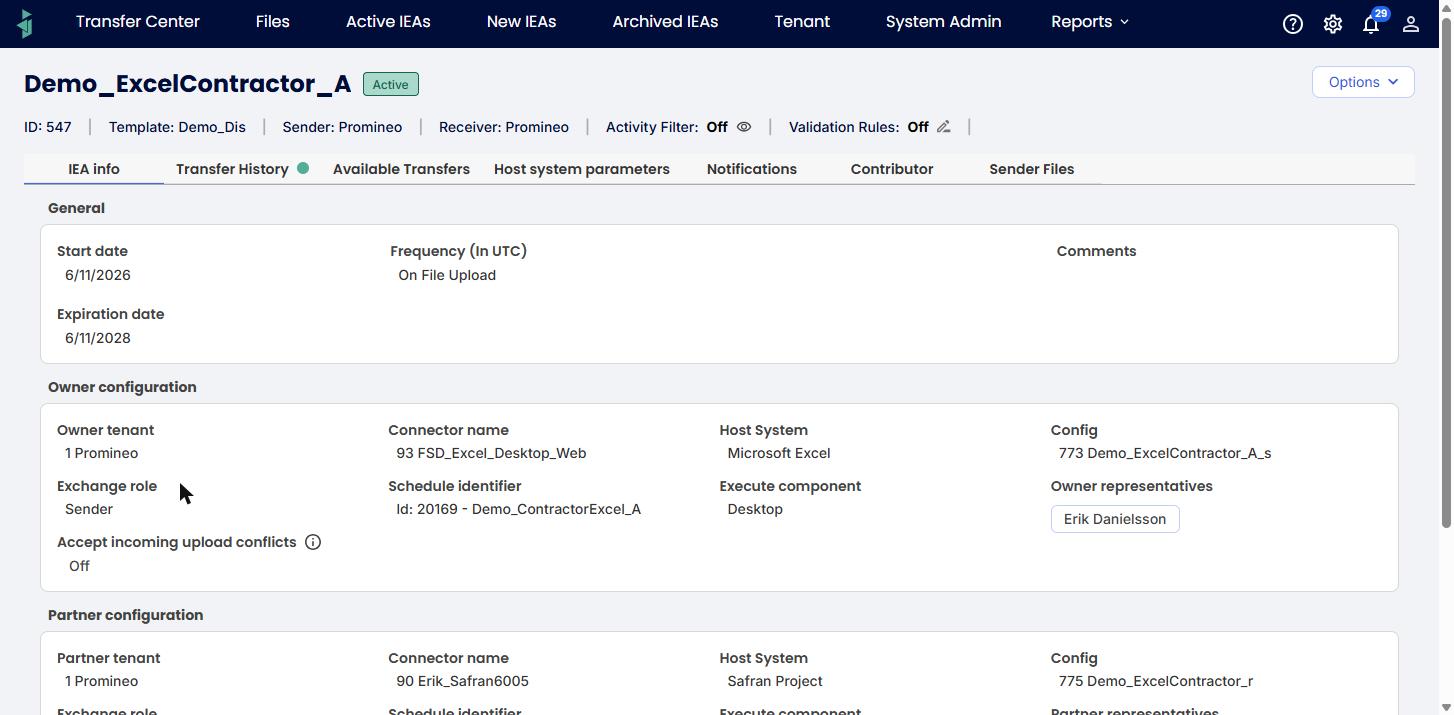Click Microsoft Excel host system value
This screenshot has width=1454, height=715.
coord(779,453)
